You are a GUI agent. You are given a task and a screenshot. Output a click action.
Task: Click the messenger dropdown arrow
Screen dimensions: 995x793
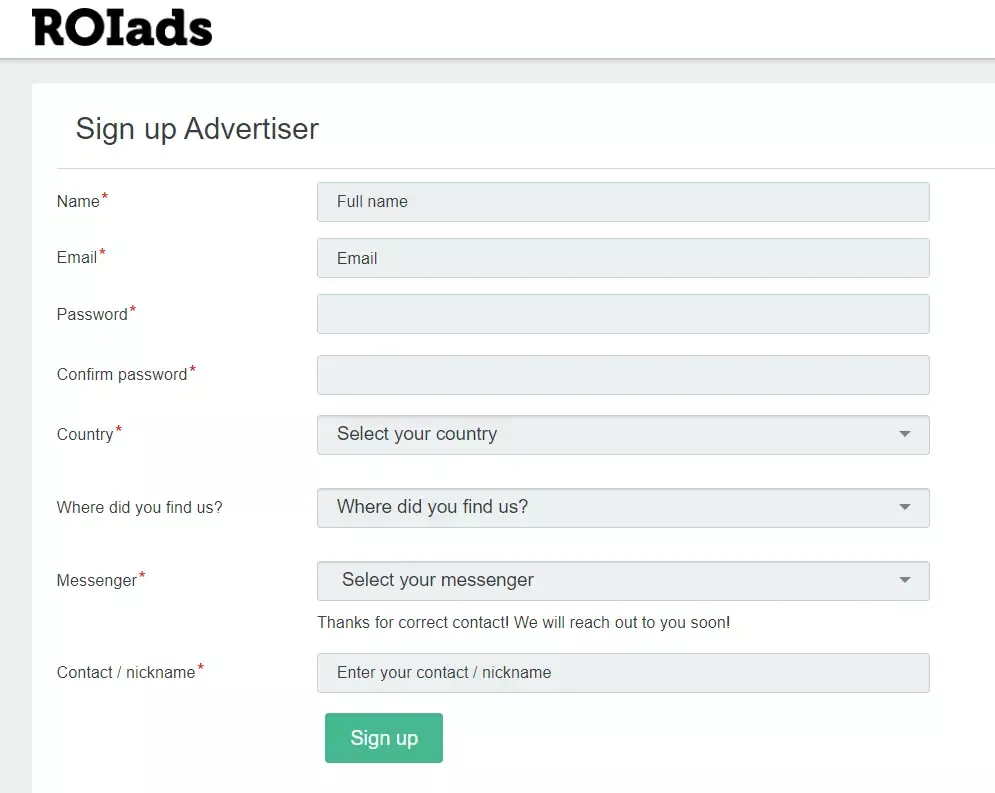click(904, 581)
